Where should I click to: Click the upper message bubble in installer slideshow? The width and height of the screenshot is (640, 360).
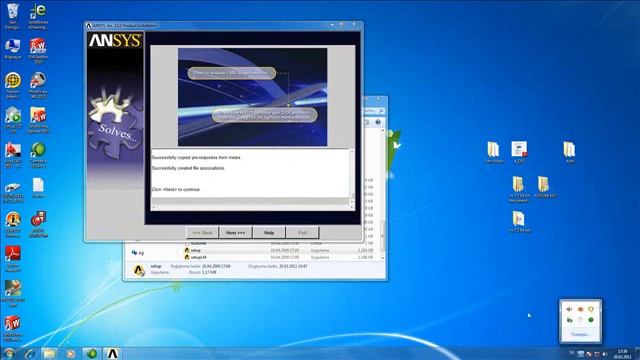point(231,73)
